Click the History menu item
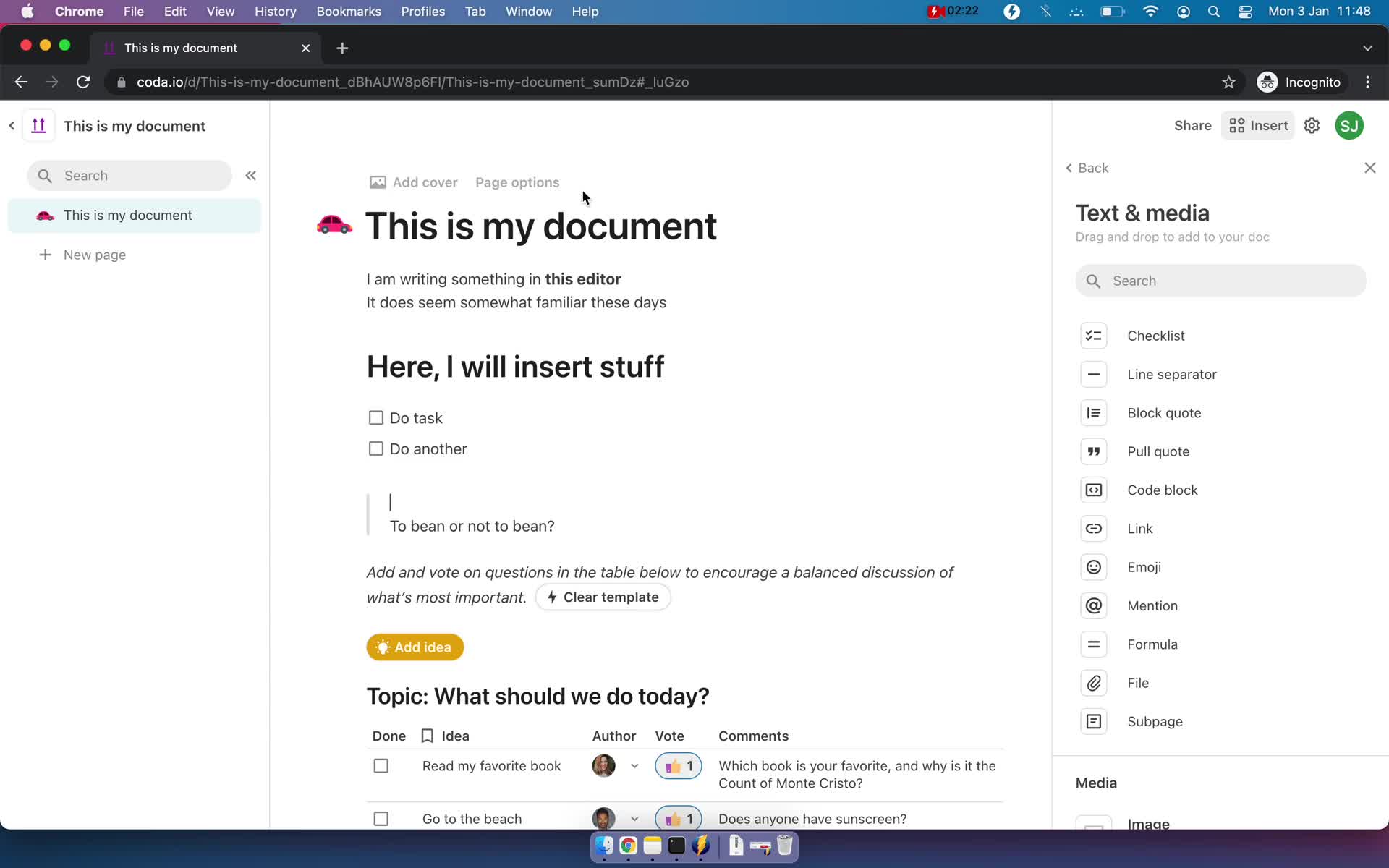Viewport: 1389px width, 868px height. (x=275, y=11)
